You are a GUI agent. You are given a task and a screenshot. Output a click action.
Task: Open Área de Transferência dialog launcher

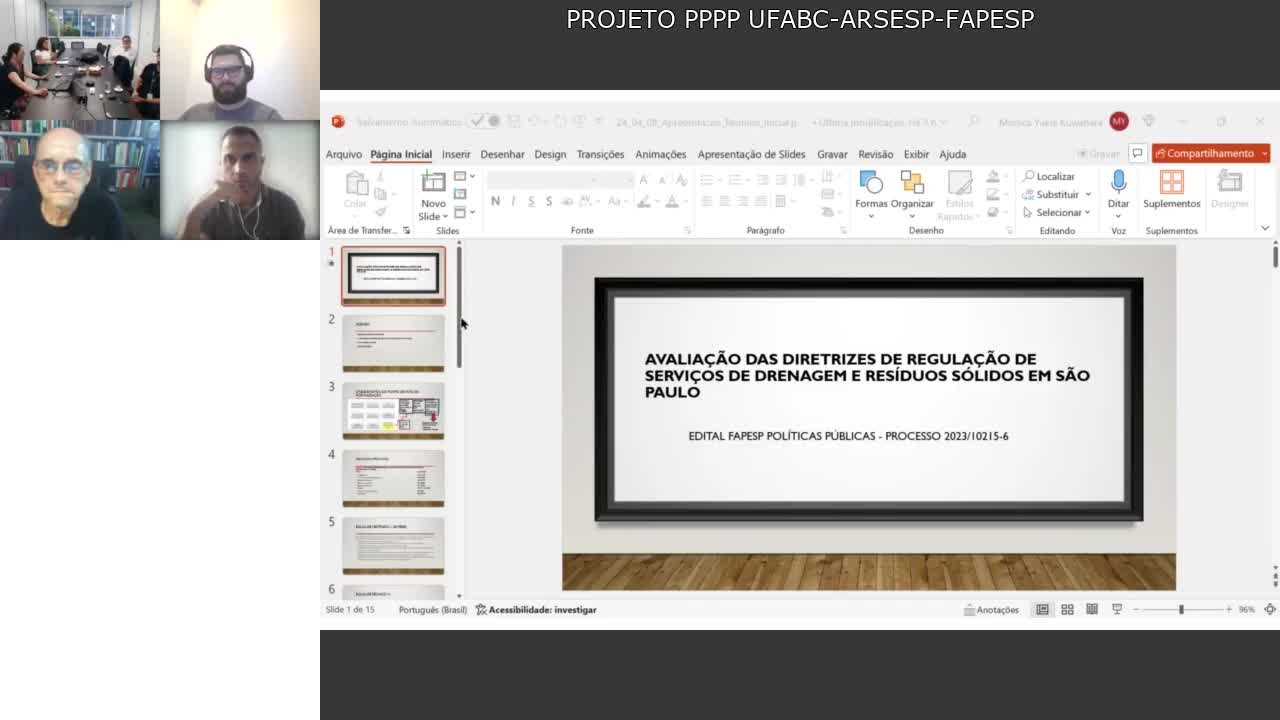point(406,231)
